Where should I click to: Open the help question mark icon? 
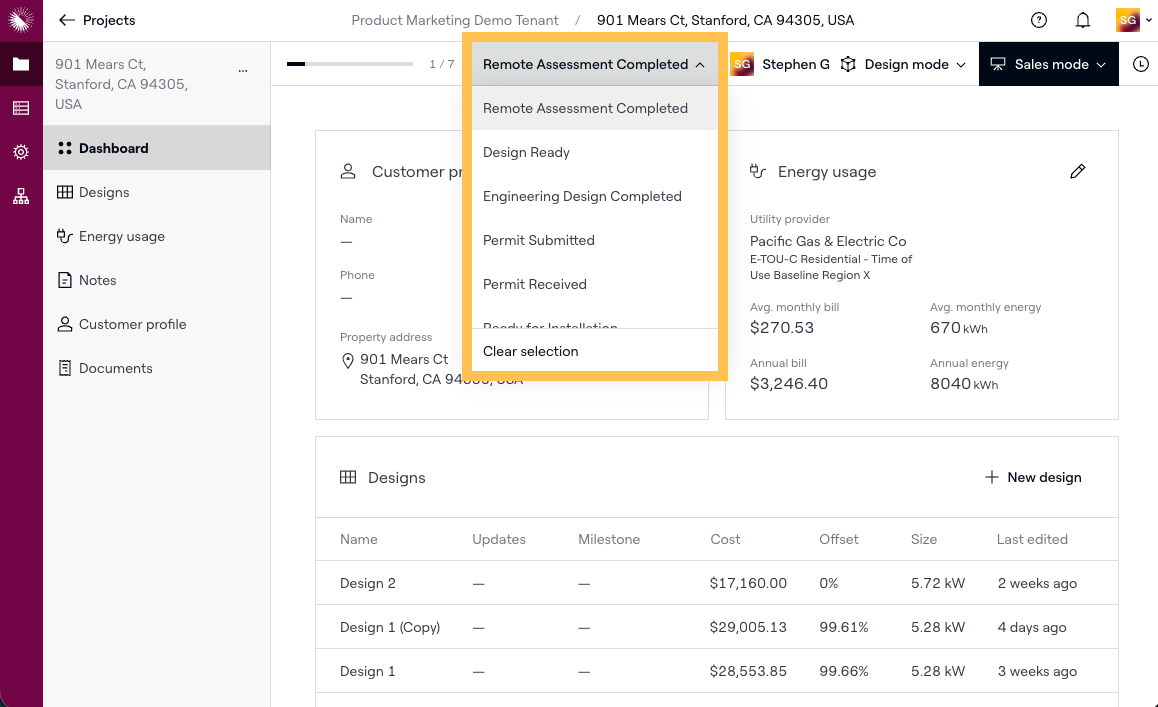[1038, 20]
